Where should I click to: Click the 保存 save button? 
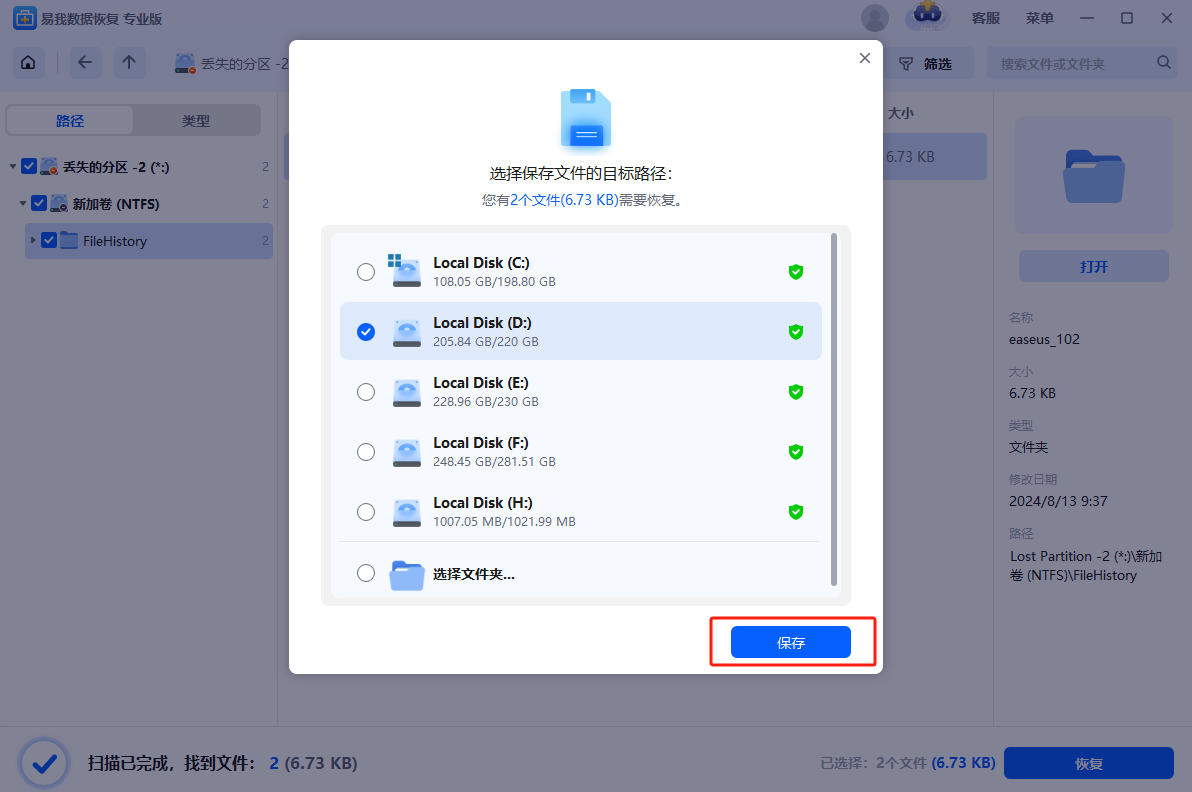[x=791, y=642]
